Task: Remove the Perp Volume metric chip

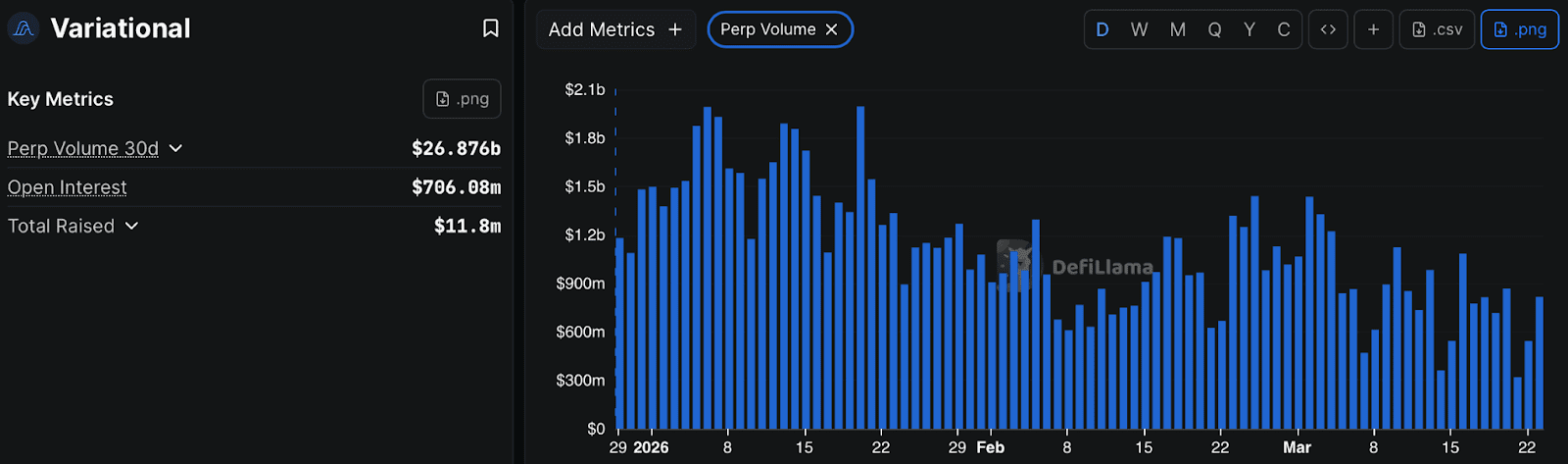Action: 832,29
